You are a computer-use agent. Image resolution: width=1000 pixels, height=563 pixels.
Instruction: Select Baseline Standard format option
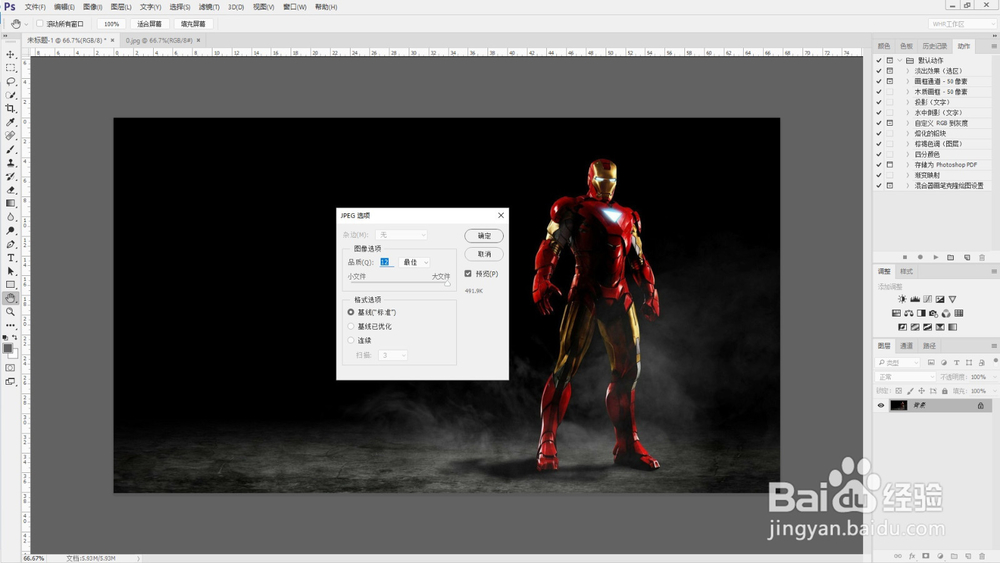[x=351, y=312]
